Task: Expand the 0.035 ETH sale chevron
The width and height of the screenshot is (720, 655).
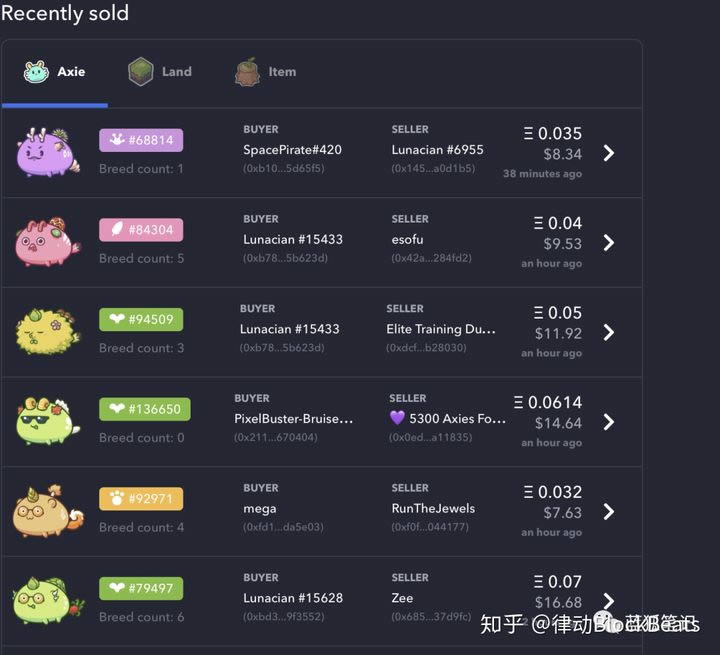Action: pyautogui.click(x=608, y=153)
